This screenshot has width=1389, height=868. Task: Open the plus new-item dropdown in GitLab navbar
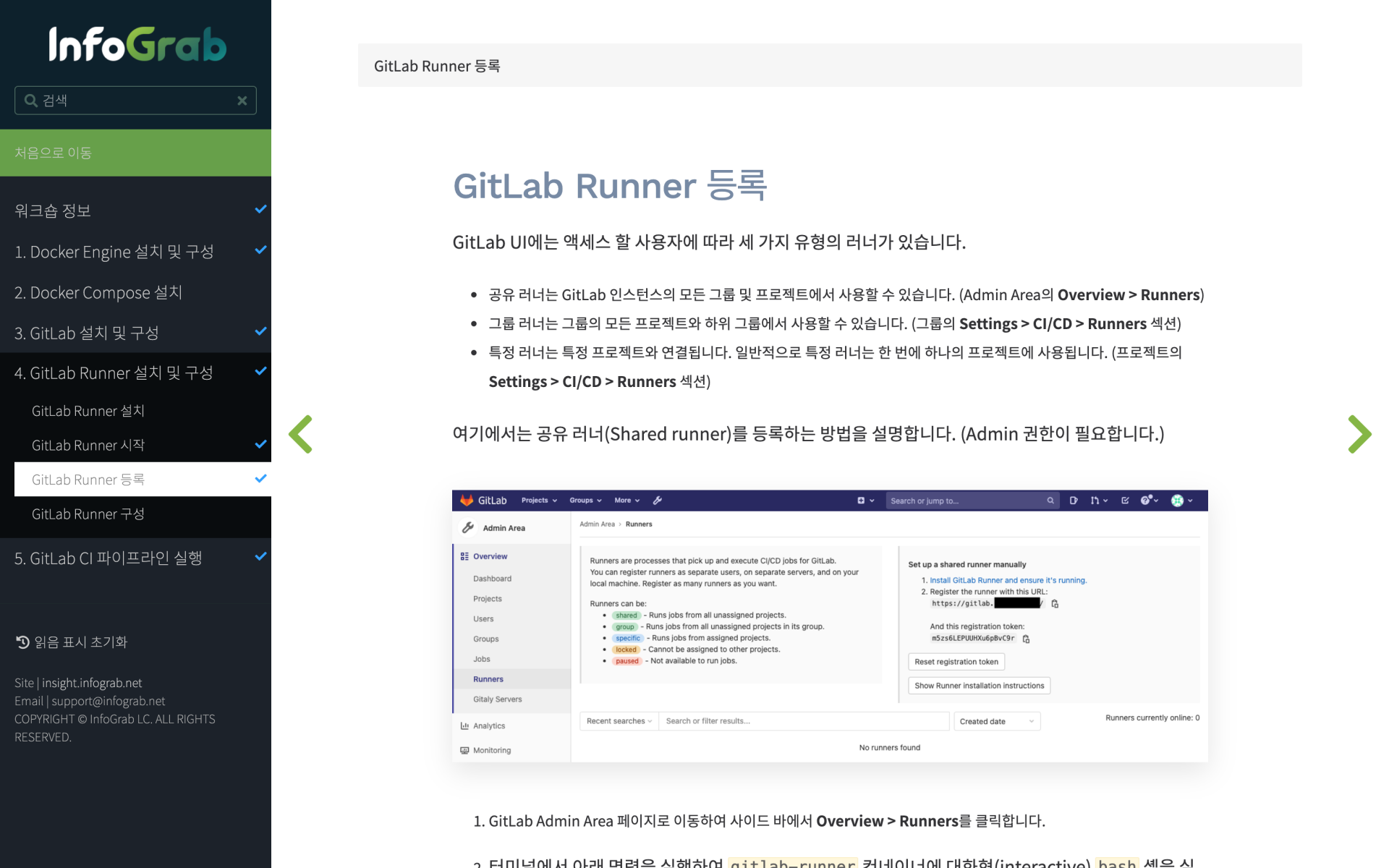click(x=866, y=501)
